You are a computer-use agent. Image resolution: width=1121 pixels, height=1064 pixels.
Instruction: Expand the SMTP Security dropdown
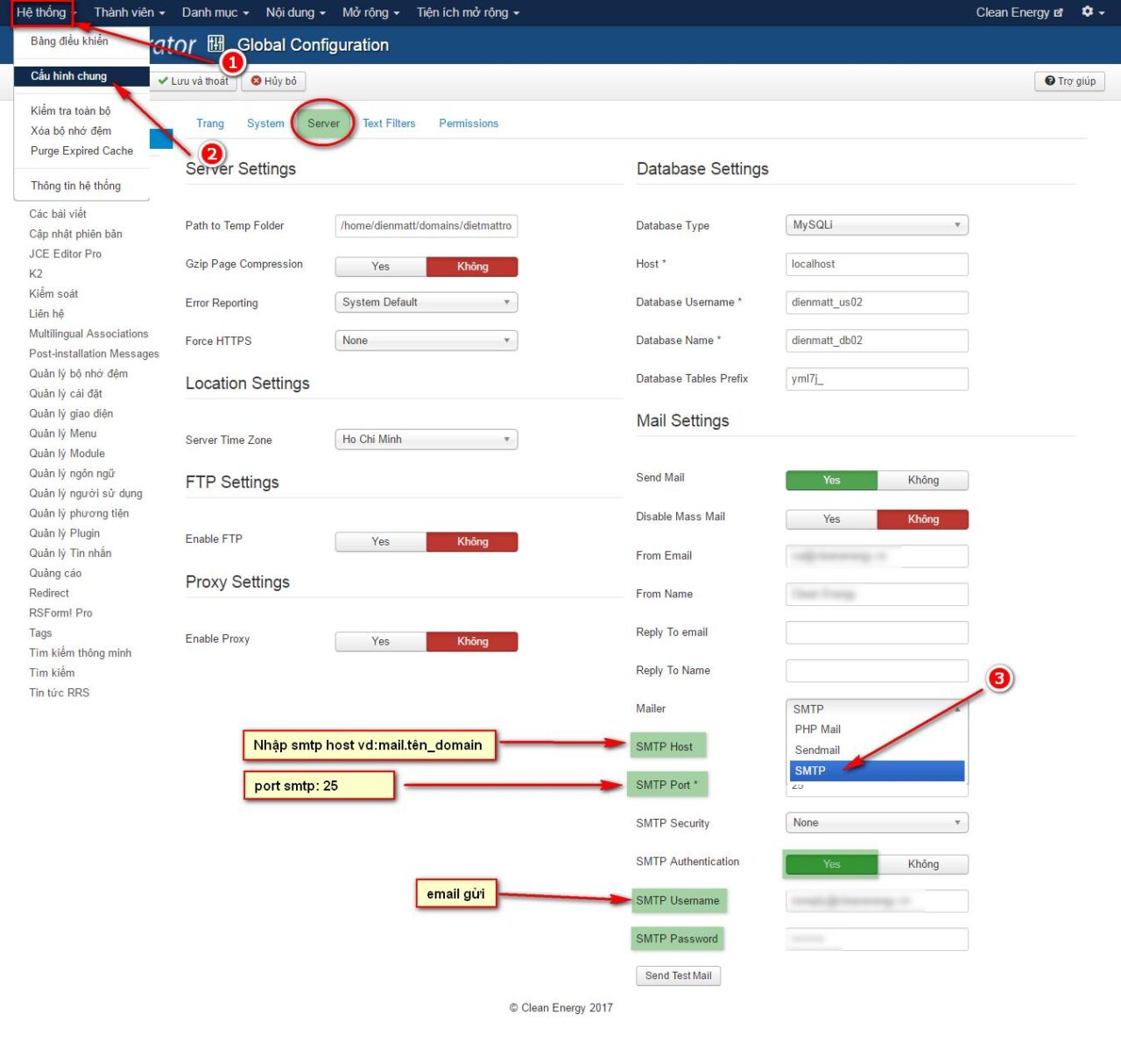pyautogui.click(x=878, y=823)
